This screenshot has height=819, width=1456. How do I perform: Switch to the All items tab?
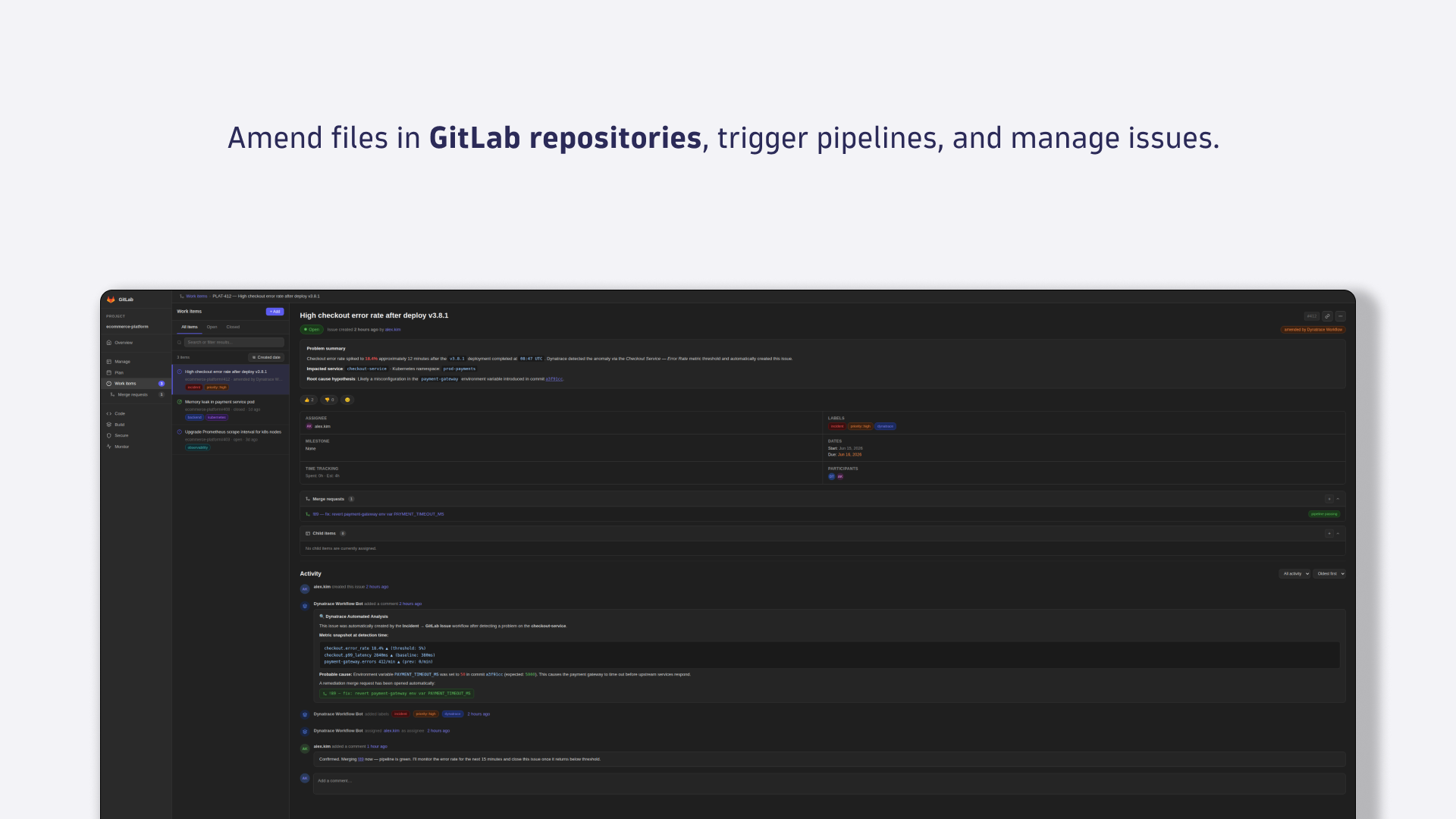point(190,327)
